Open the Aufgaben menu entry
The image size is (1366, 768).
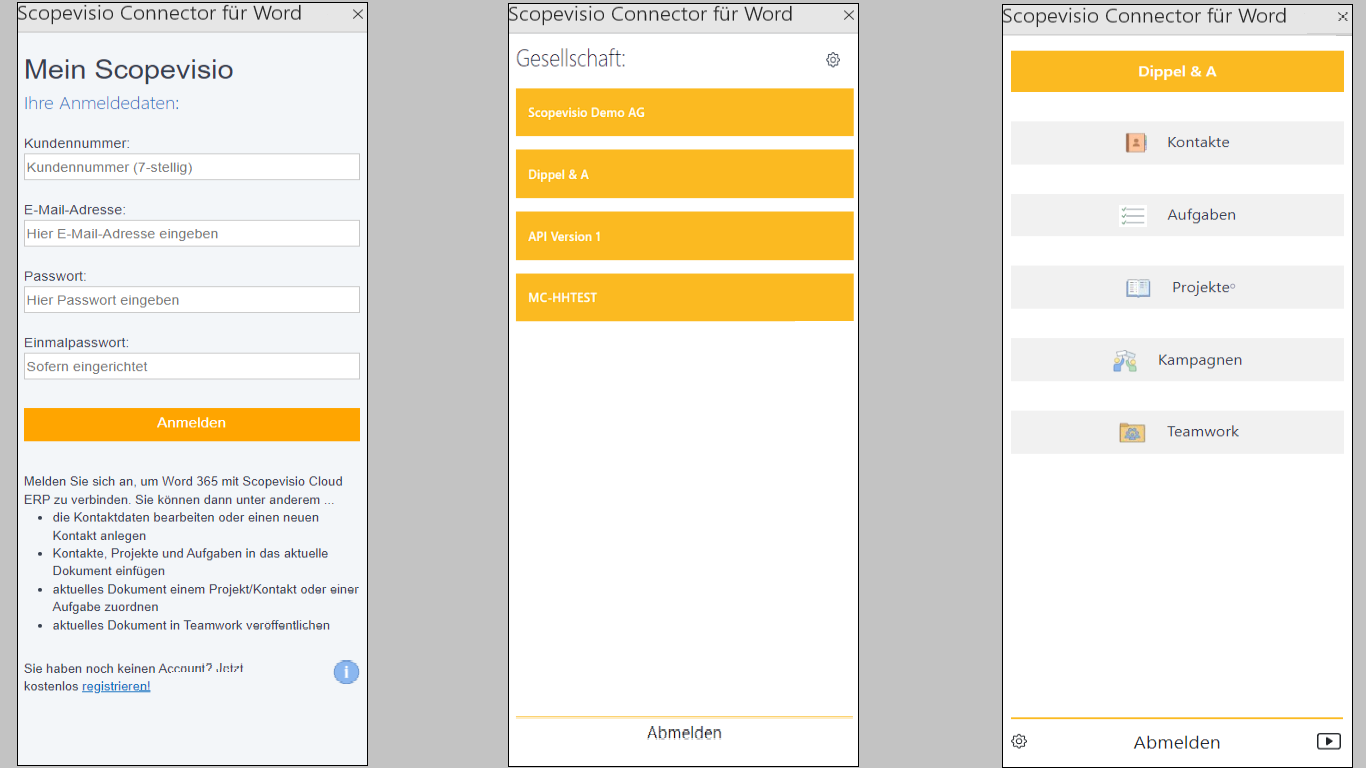(x=1177, y=215)
